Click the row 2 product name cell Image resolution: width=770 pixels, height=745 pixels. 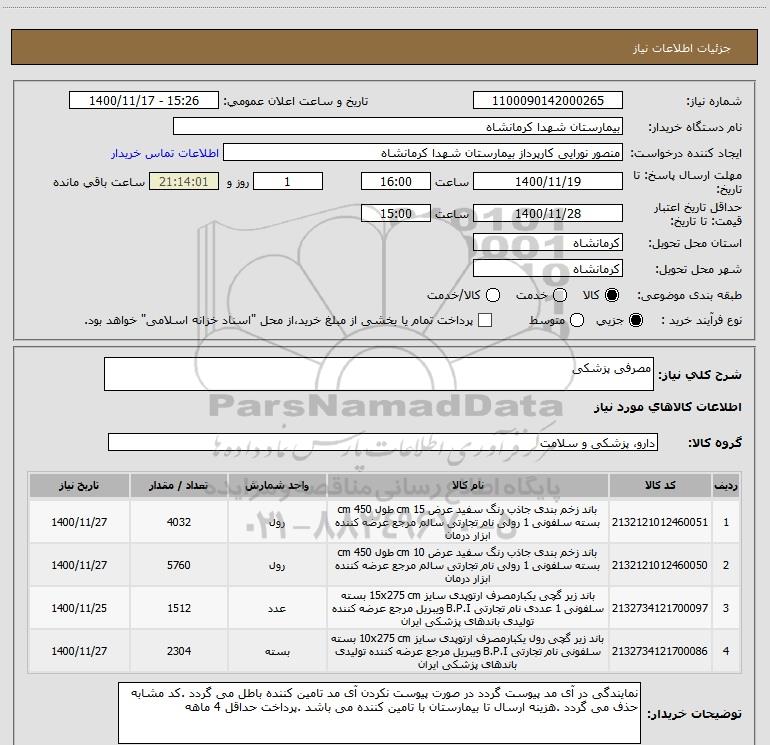coord(468,565)
